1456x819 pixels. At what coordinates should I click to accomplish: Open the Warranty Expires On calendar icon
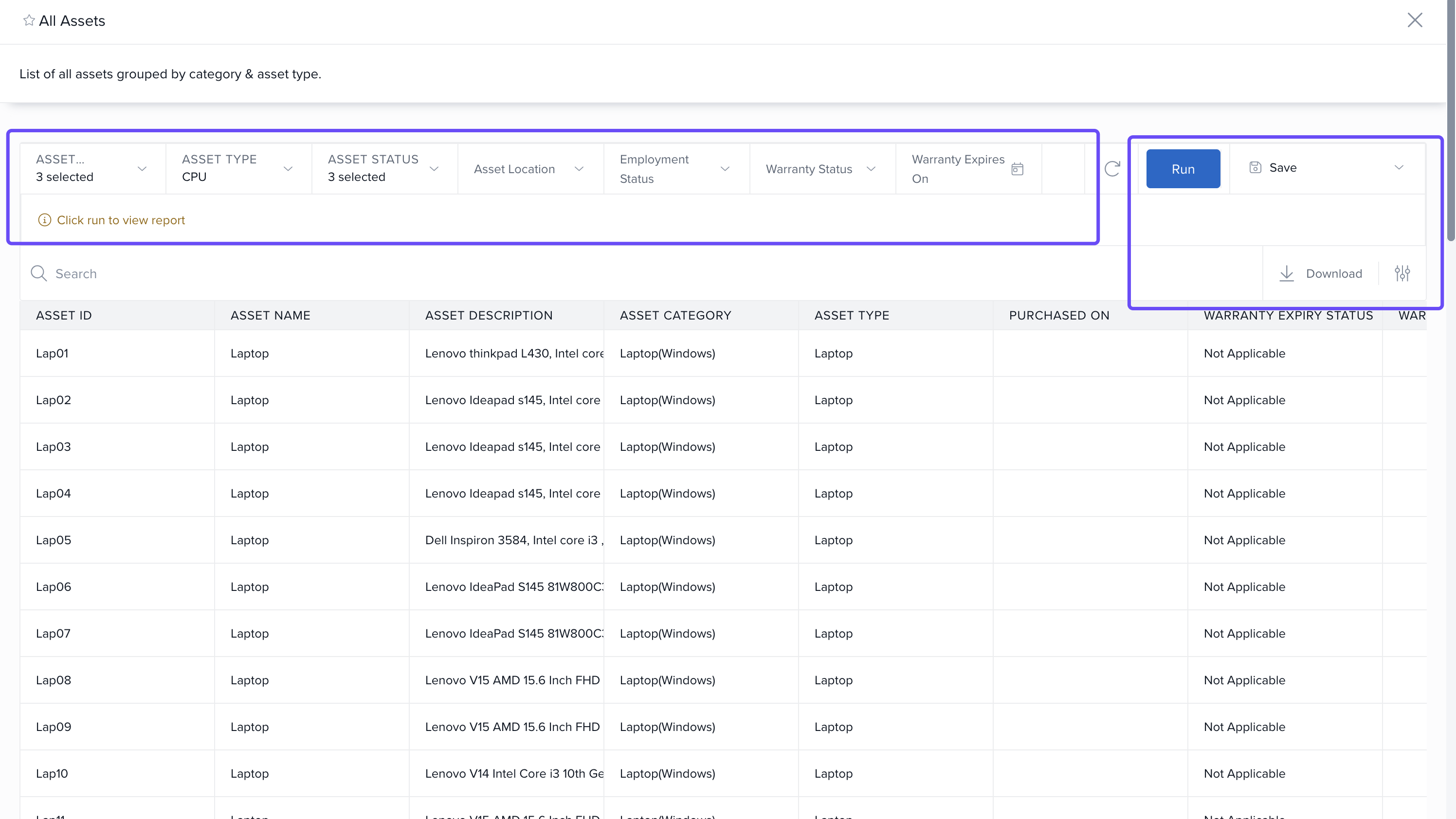1017,168
